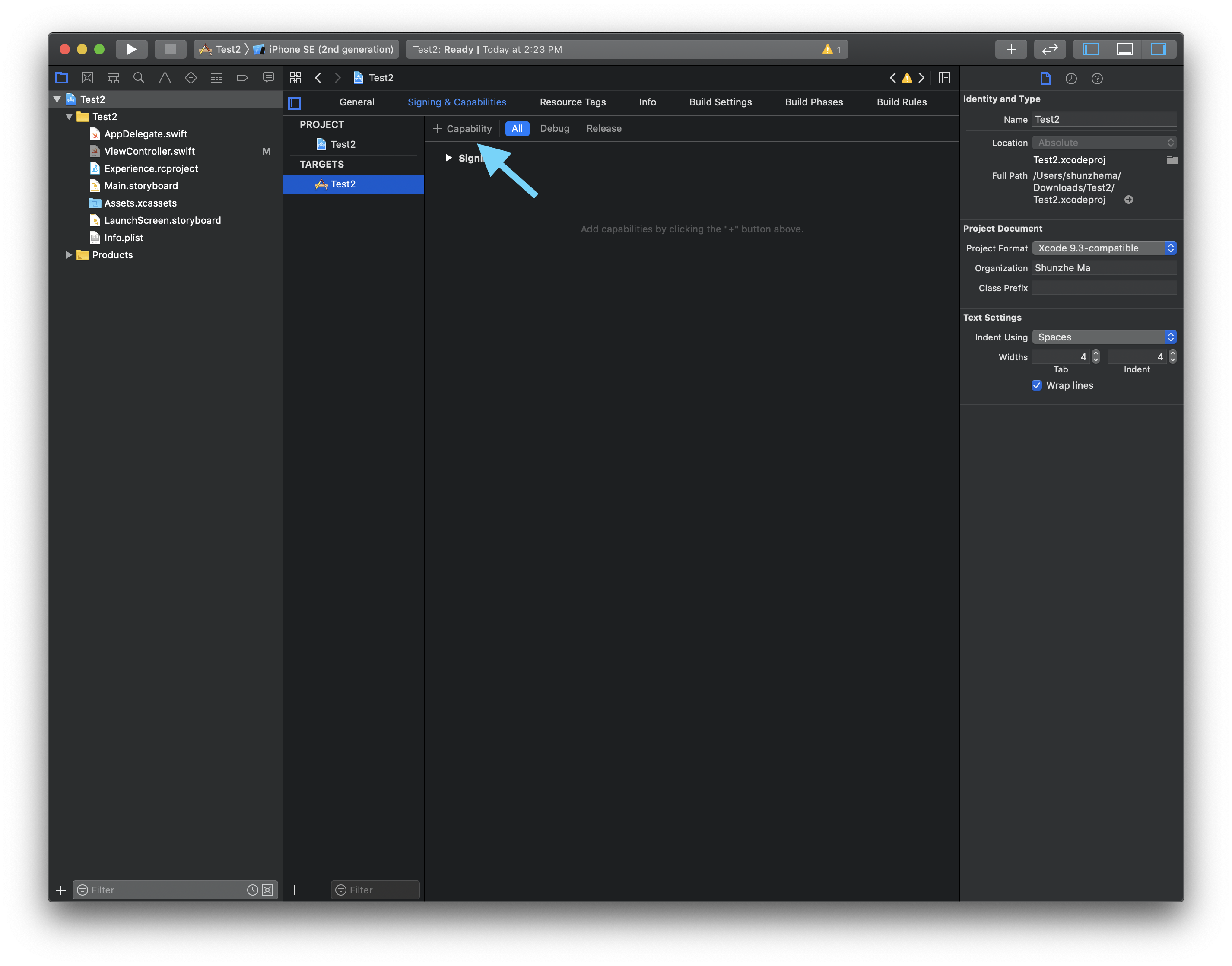Open the Location dropdown
The height and width of the screenshot is (966, 1232).
click(1104, 143)
